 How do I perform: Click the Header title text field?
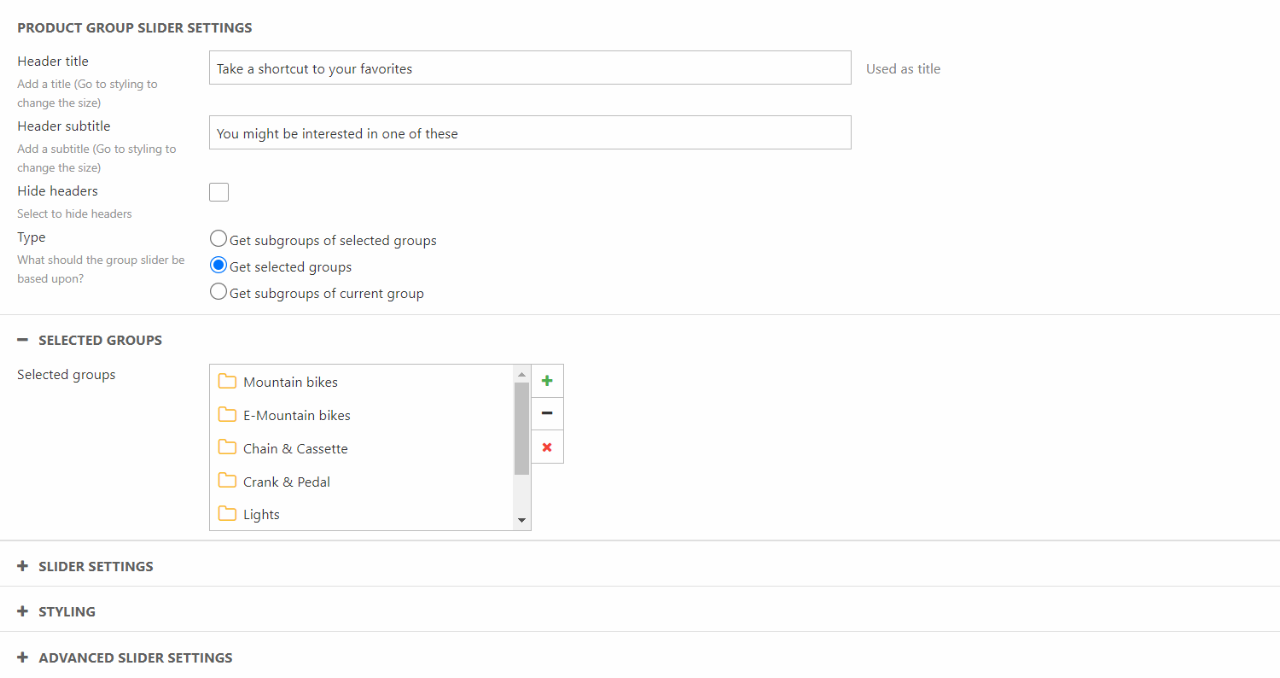tap(530, 68)
